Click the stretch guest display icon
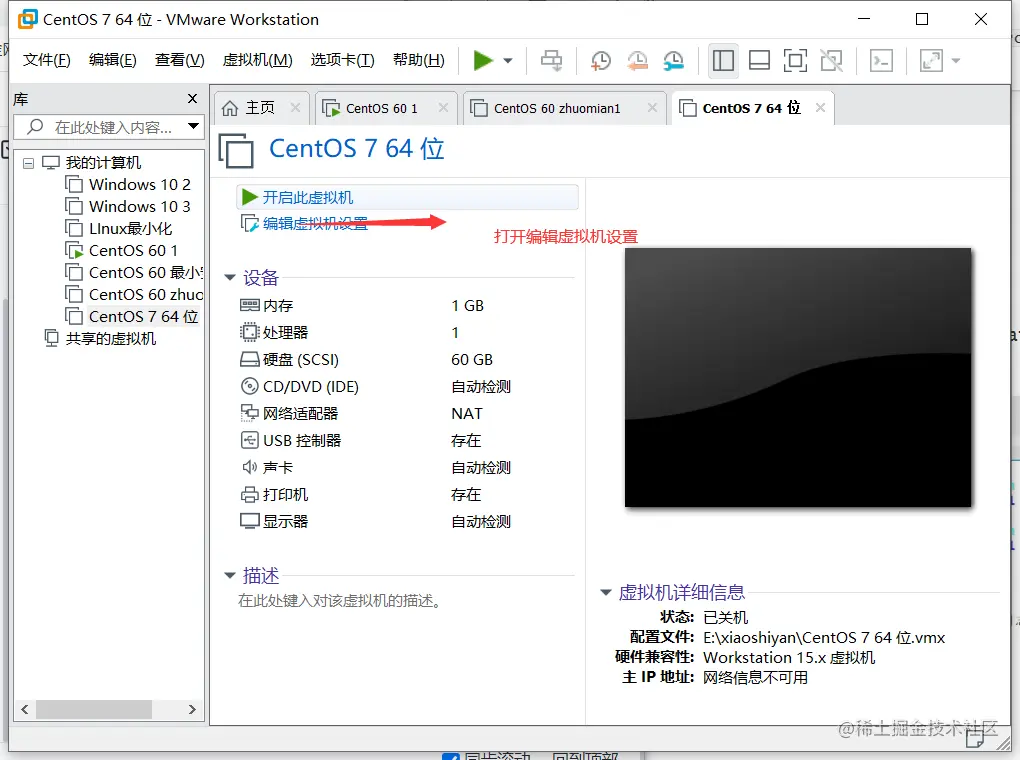 [x=931, y=61]
